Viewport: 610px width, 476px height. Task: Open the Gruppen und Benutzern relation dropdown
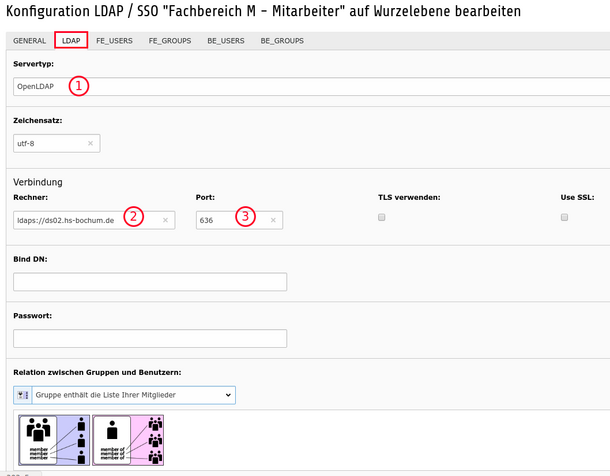(x=124, y=395)
